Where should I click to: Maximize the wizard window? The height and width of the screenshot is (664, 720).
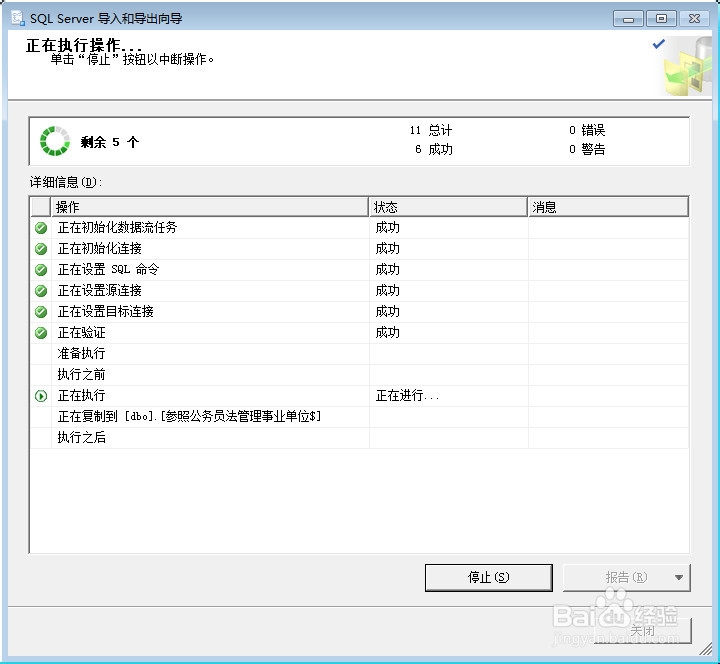point(661,19)
